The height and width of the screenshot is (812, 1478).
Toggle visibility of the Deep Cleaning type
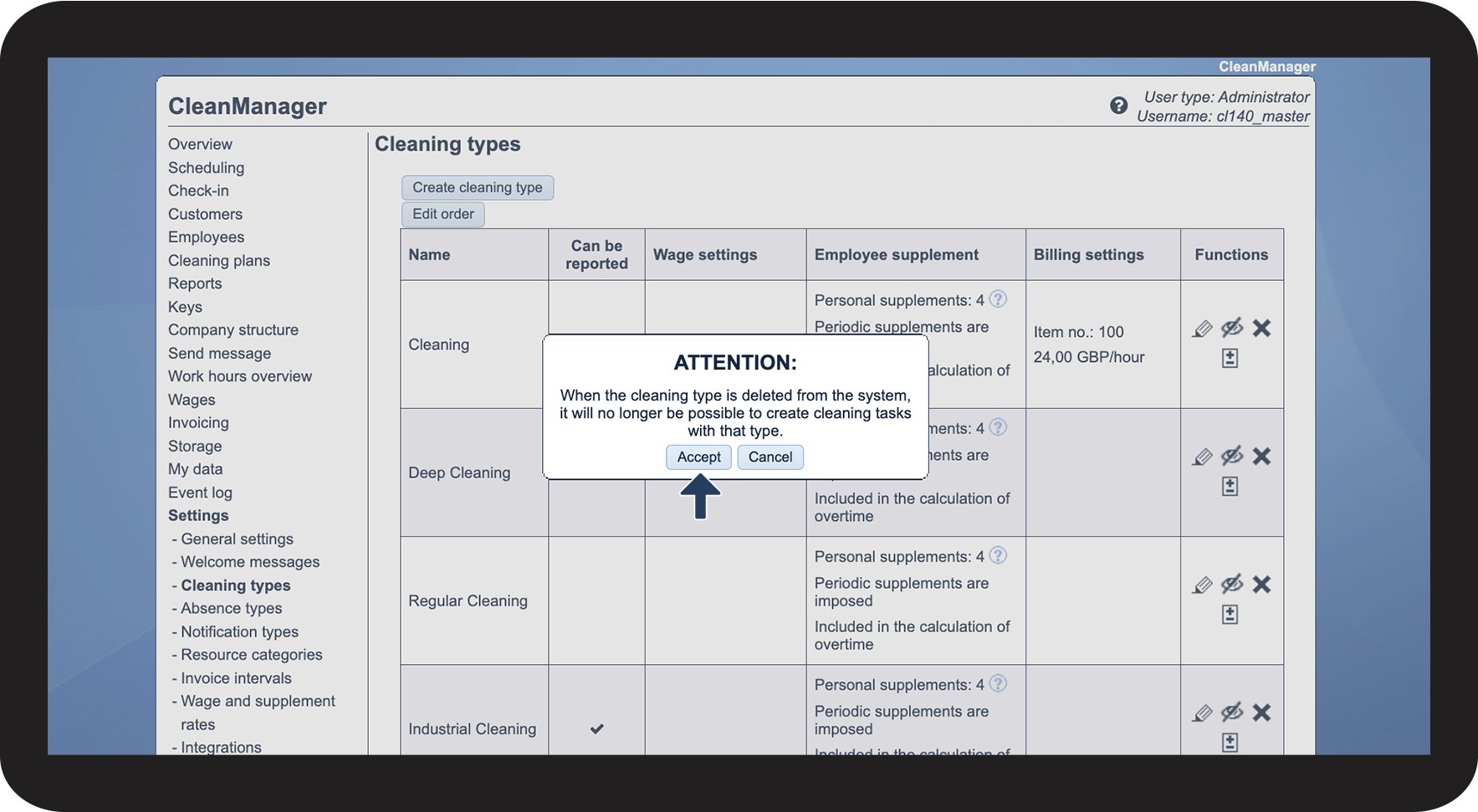tap(1232, 456)
